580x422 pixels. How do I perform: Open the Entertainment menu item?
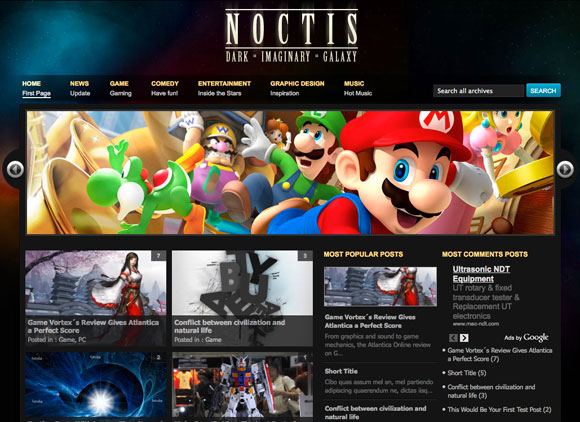[x=224, y=88]
